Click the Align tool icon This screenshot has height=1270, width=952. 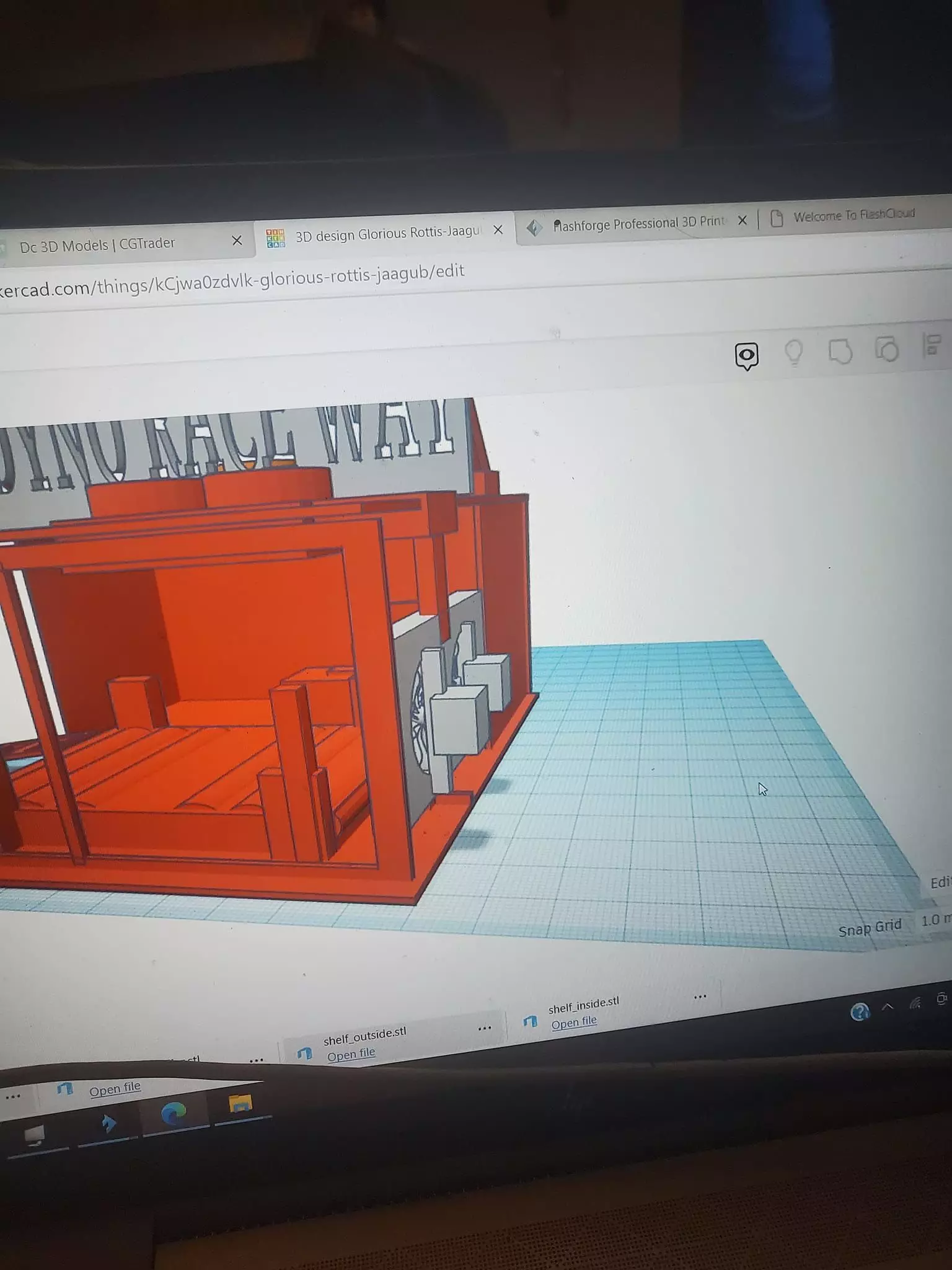coord(932,345)
